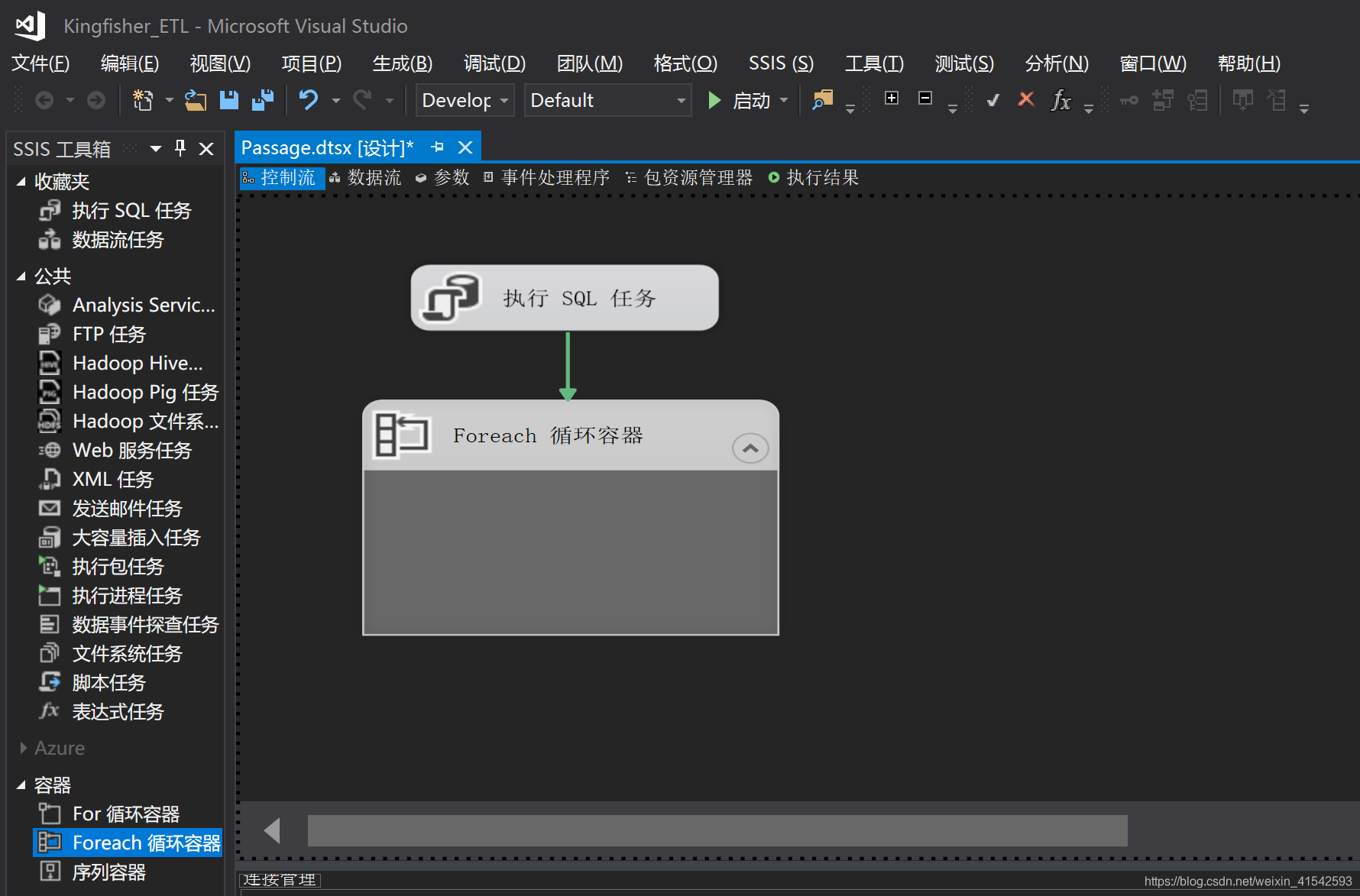Pin the SSIS toolbox panel
This screenshot has width=1360, height=896.
point(180,148)
